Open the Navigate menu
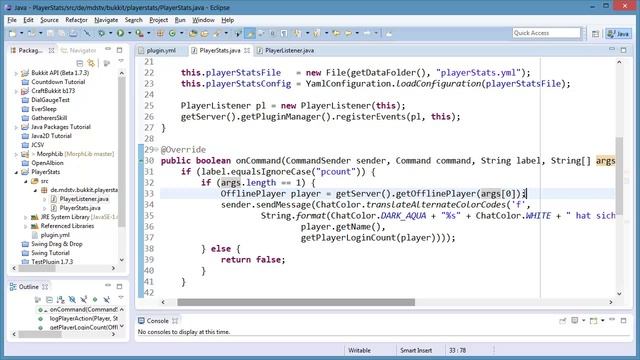Viewport: 640px width, 360px height. 106,20
